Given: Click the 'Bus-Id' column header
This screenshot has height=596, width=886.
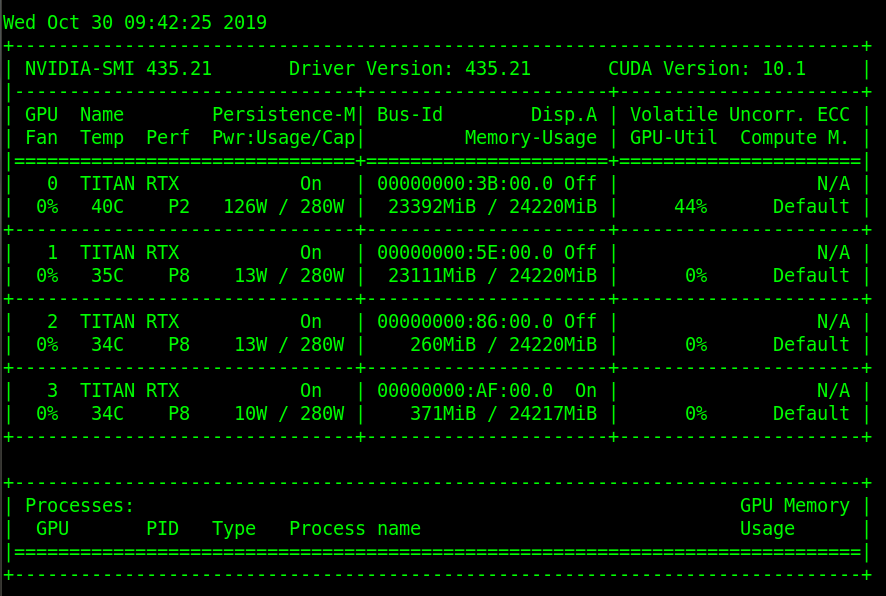Looking at the screenshot, I should tap(410, 115).
